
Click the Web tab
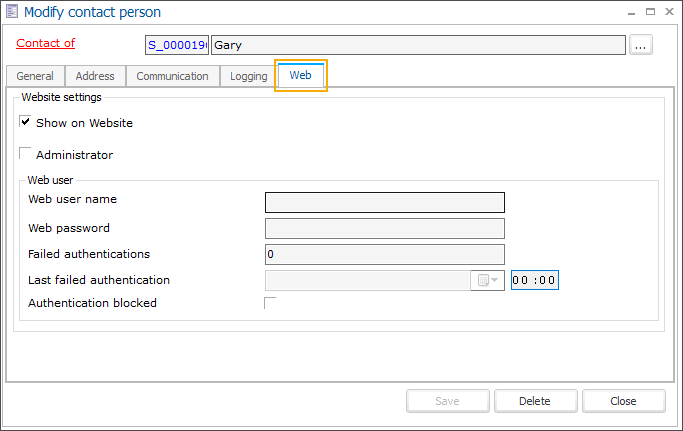point(301,75)
